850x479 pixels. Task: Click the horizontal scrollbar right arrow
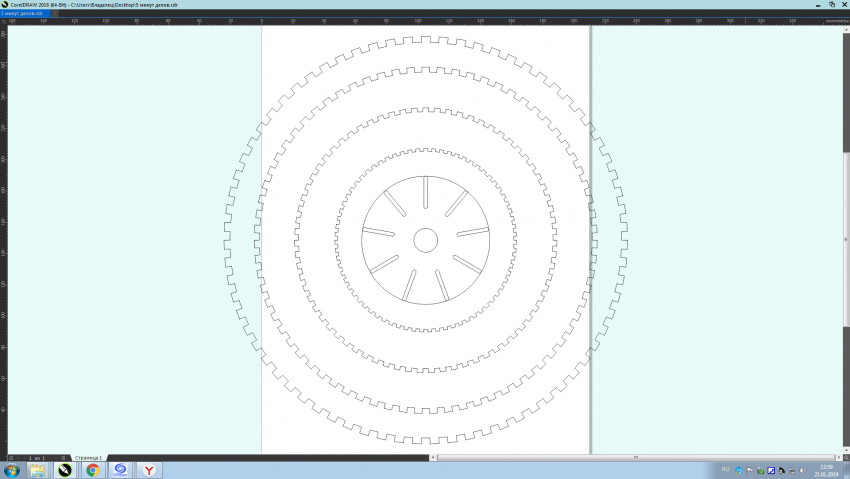[837, 457]
